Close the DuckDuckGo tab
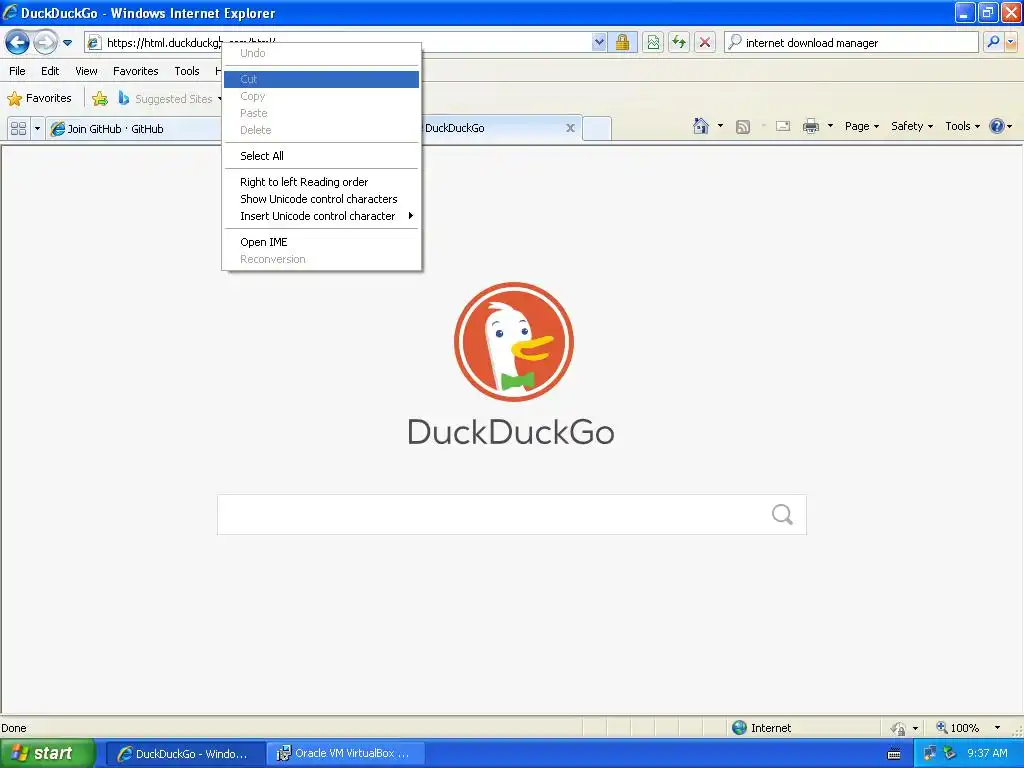 click(570, 128)
